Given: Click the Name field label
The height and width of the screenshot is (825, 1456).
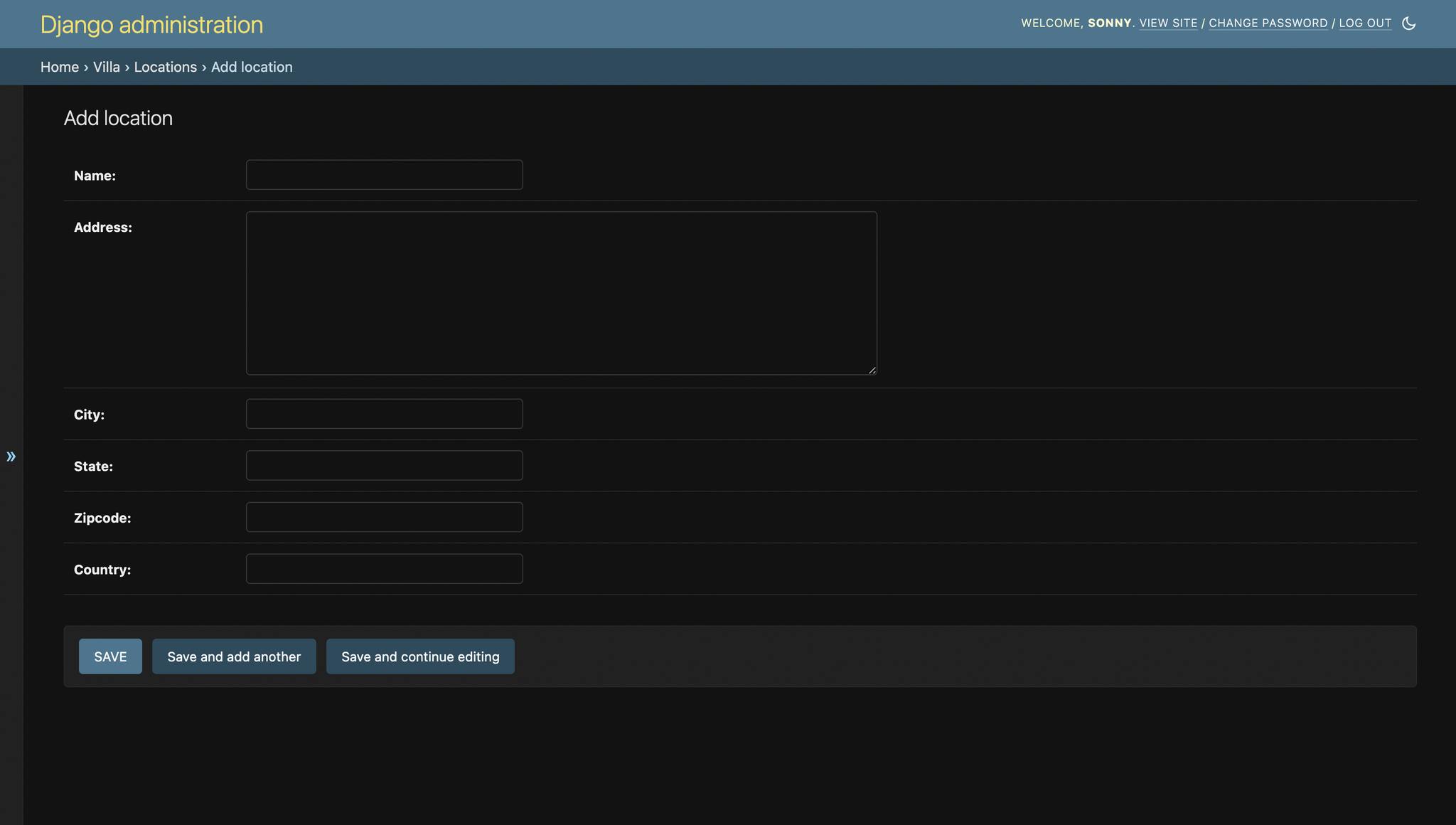Looking at the screenshot, I should click(x=95, y=176).
